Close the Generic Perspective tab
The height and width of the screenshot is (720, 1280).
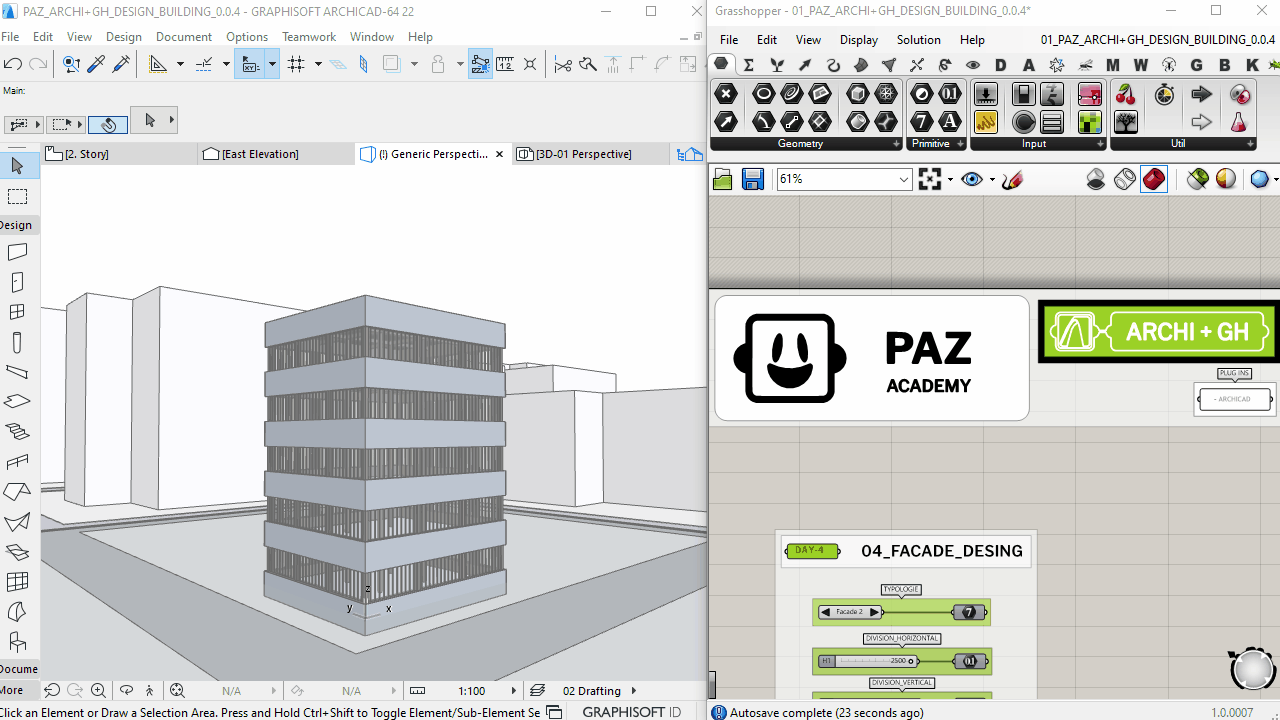pos(500,154)
